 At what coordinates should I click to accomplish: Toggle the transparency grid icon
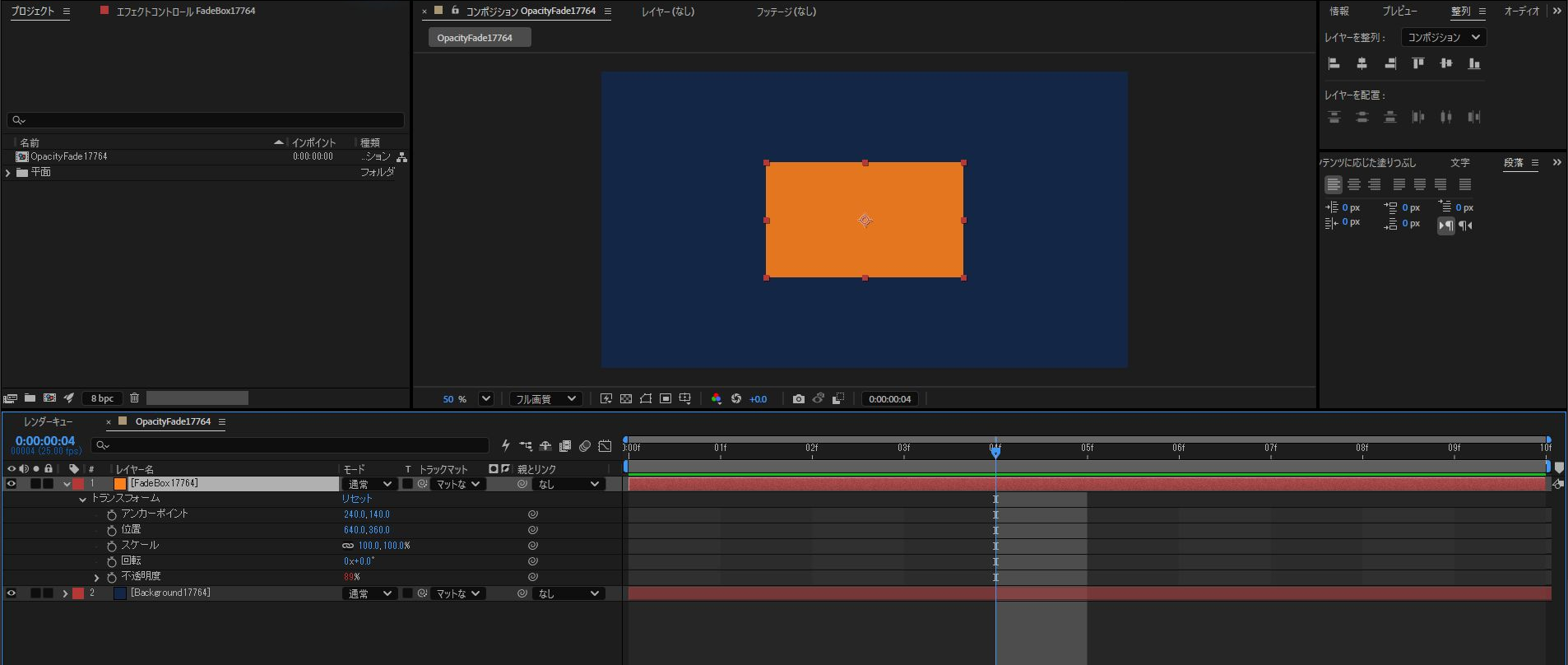[626, 399]
